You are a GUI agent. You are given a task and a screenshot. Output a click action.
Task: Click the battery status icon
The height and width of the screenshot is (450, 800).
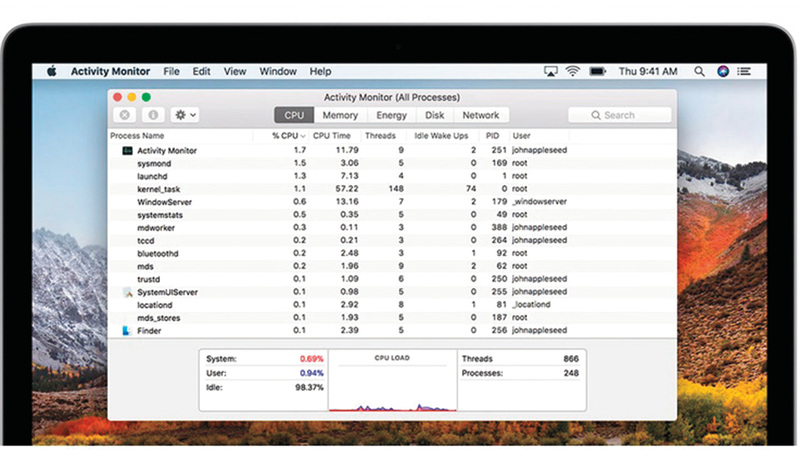(x=597, y=72)
